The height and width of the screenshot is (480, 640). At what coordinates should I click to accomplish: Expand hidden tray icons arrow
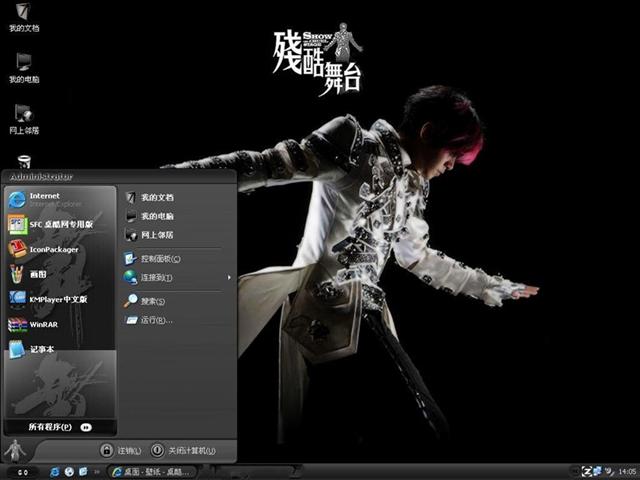575,472
